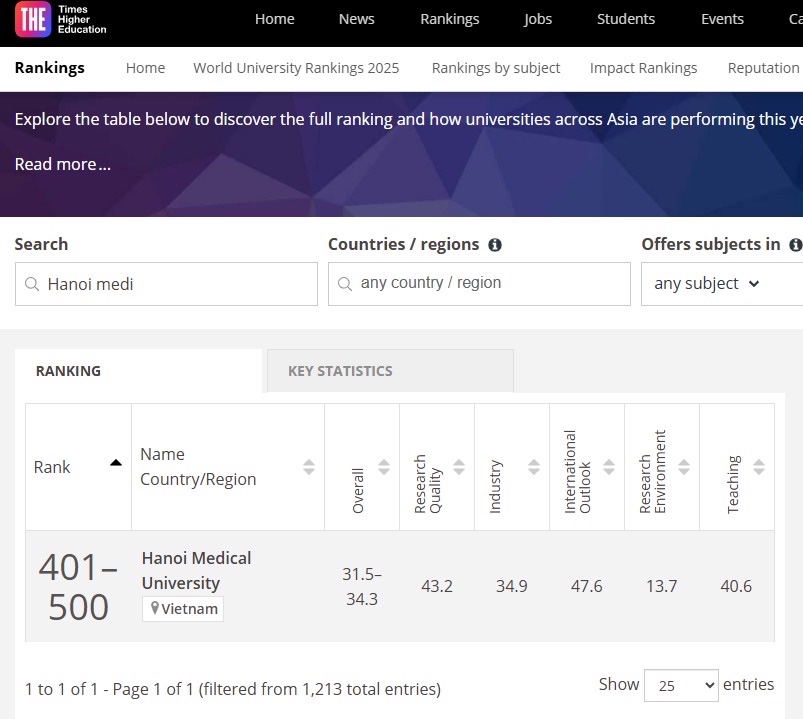
Task: Go to Home in the Rankings sub-navigation
Action: tap(145, 68)
